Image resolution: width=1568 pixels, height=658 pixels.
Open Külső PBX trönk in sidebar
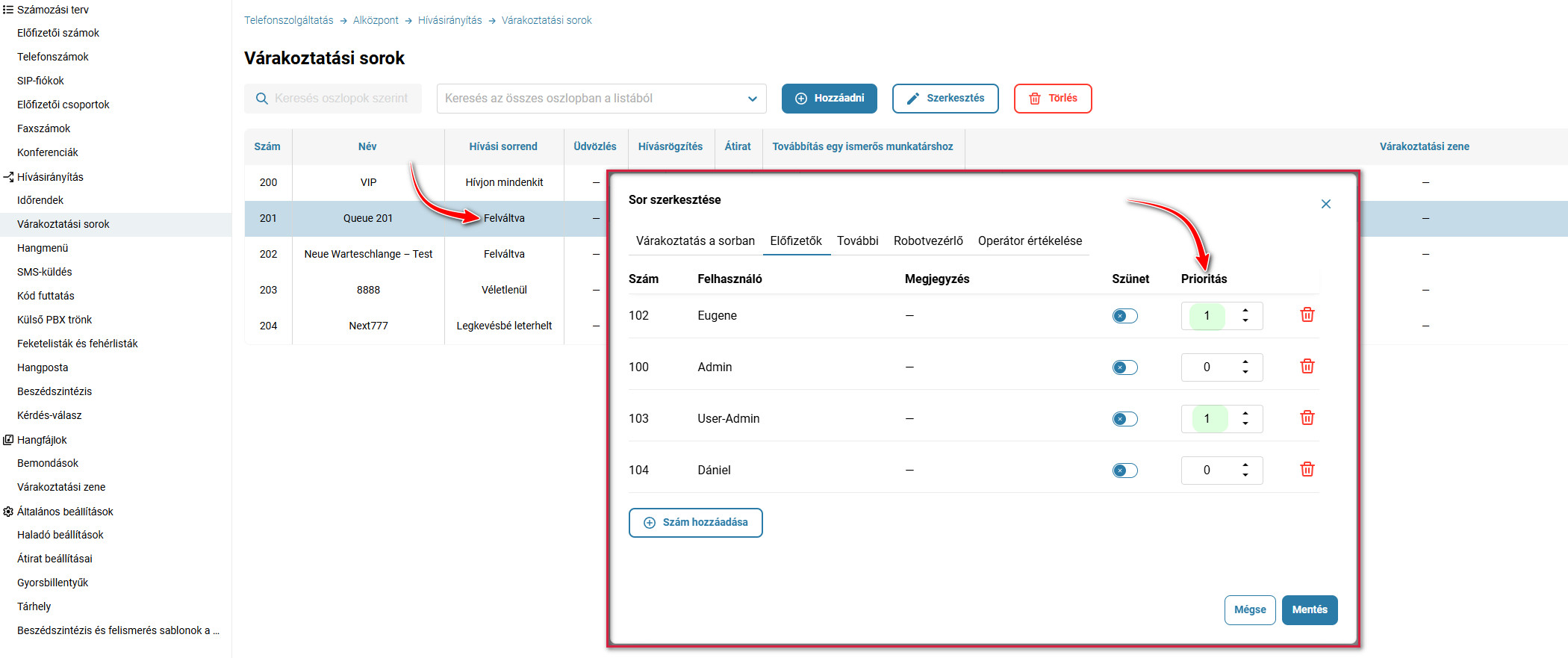55,320
